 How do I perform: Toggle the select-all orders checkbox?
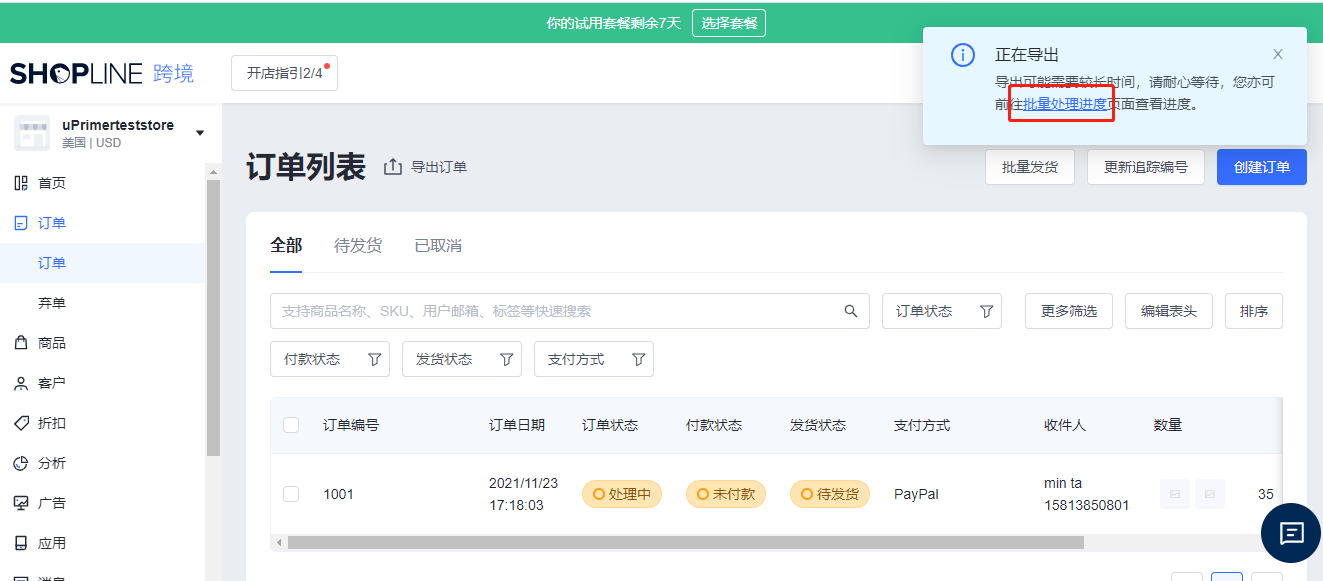(x=291, y=425)
